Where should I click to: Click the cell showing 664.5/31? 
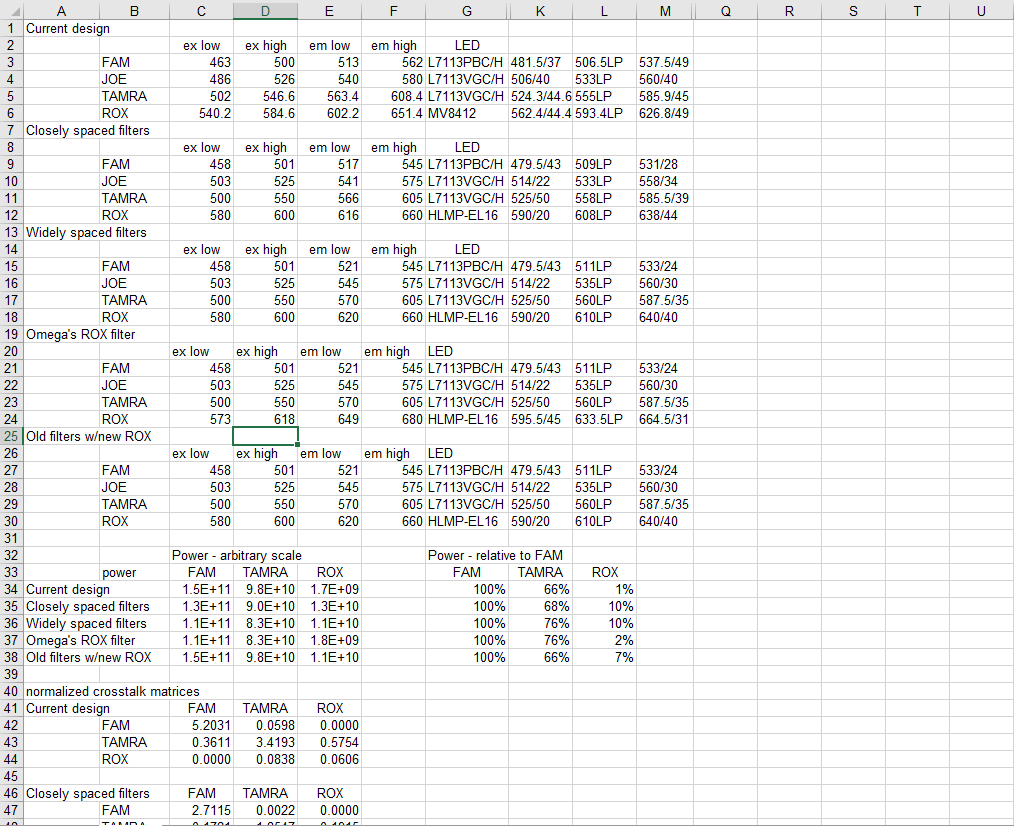[x=664, y=419]
